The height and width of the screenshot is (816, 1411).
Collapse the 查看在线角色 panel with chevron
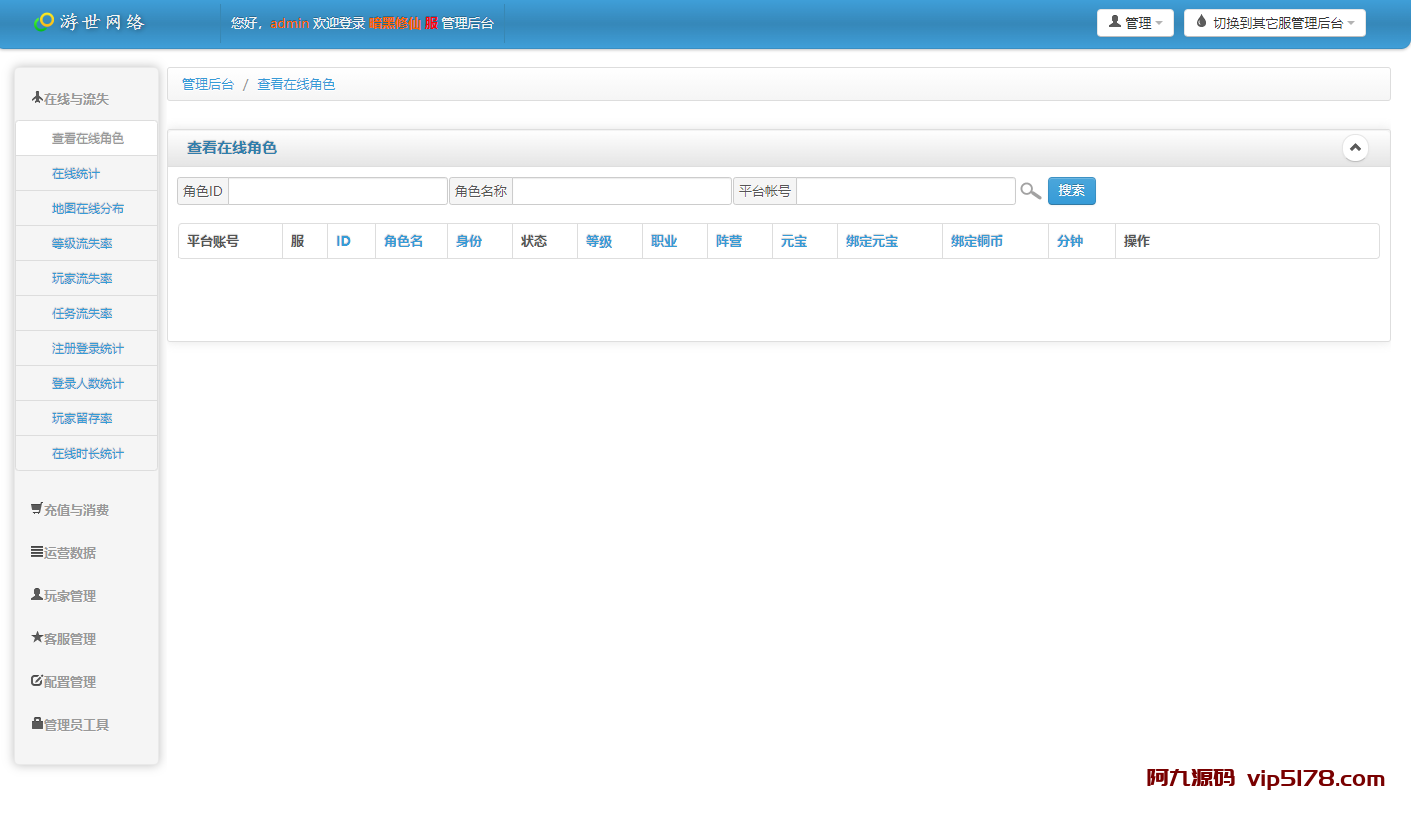coord(1355,148)
